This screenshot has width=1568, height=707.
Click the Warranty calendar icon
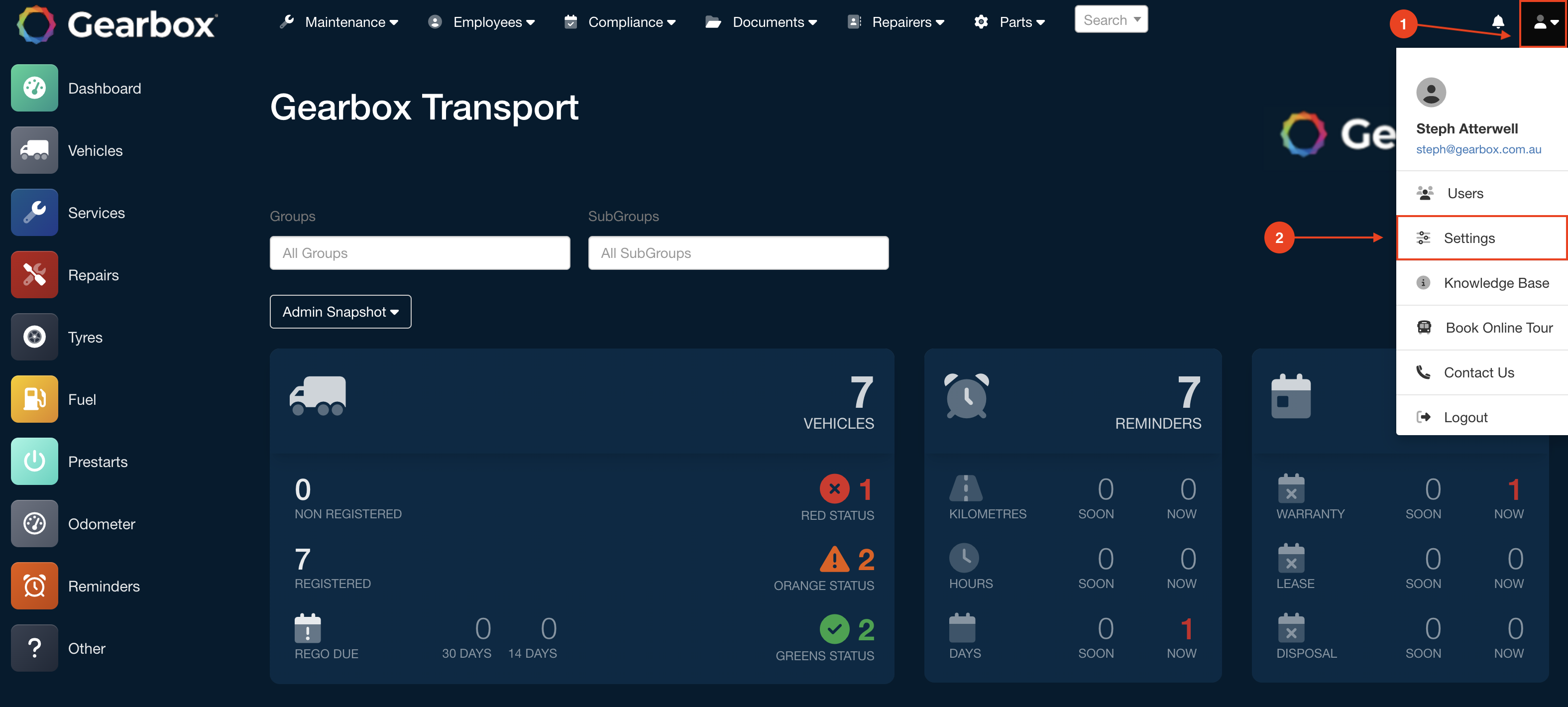(x=1291, y=488)
